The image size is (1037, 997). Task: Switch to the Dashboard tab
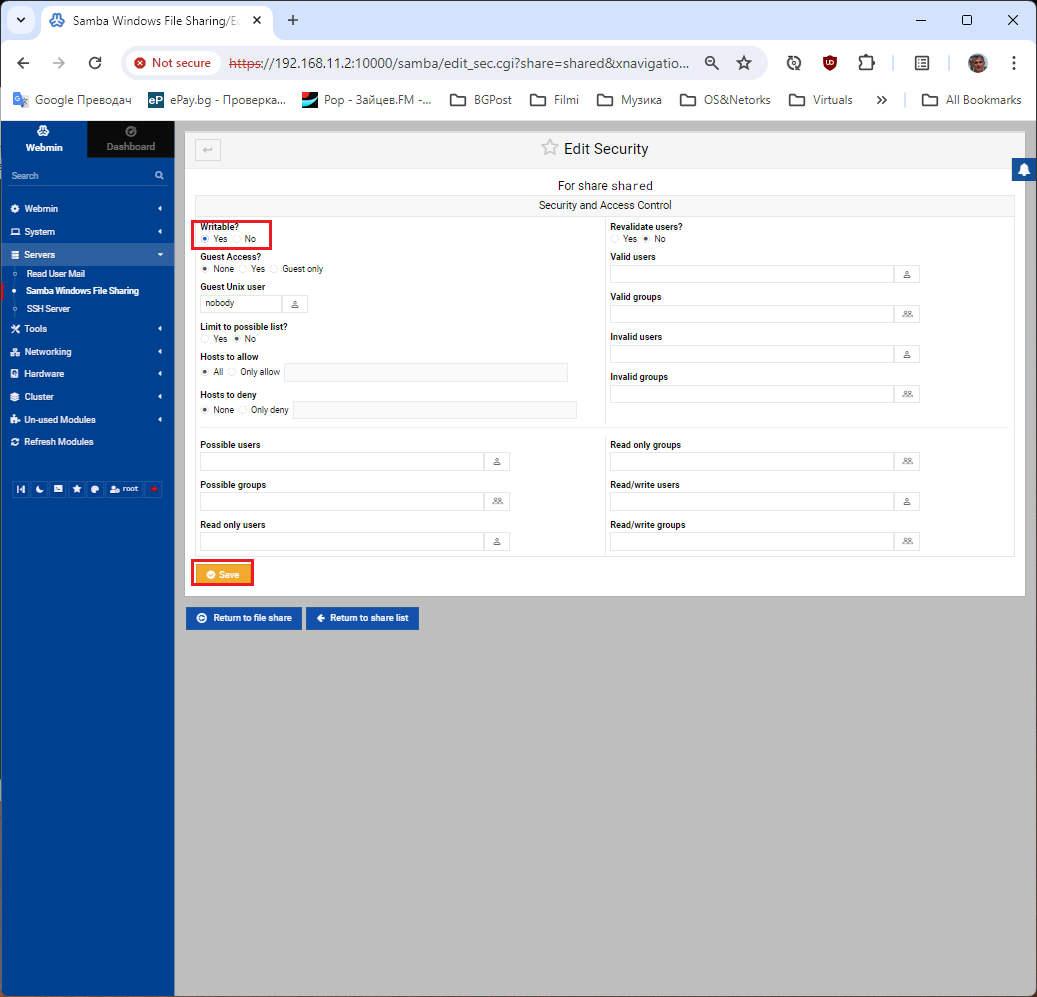(130, 139)
